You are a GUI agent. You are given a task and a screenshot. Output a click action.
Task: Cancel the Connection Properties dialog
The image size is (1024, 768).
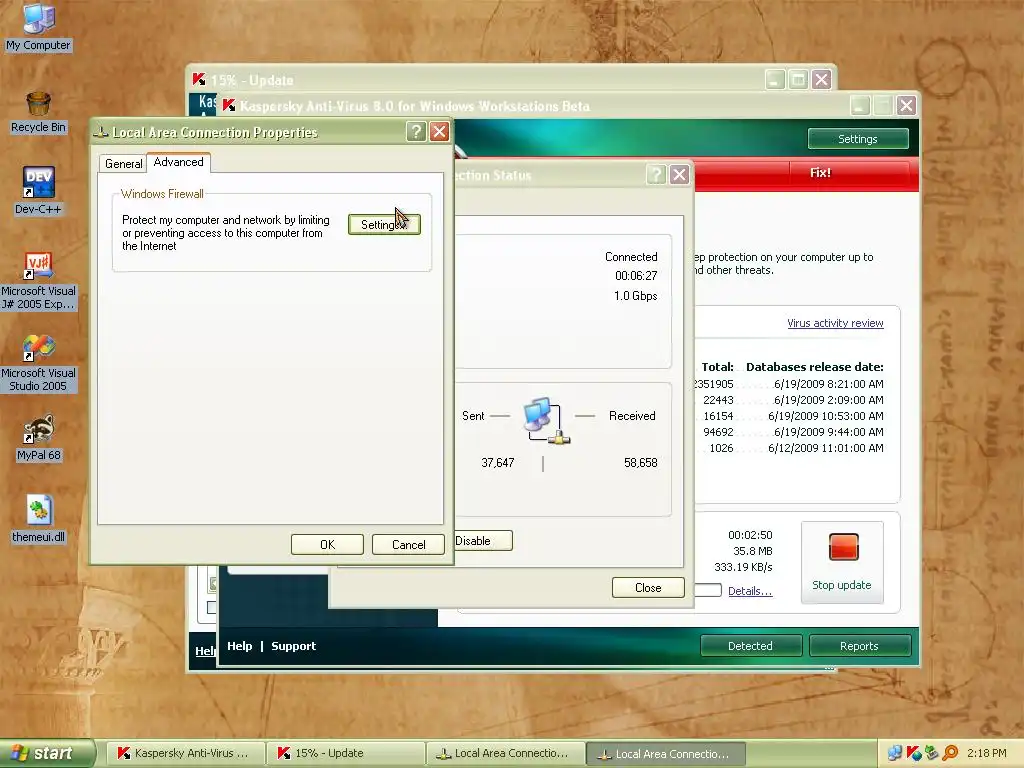[x=408, y=545]
